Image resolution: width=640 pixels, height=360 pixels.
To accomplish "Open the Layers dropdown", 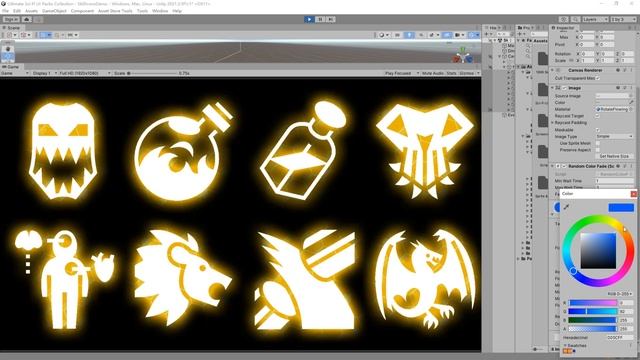I will 595,19.
